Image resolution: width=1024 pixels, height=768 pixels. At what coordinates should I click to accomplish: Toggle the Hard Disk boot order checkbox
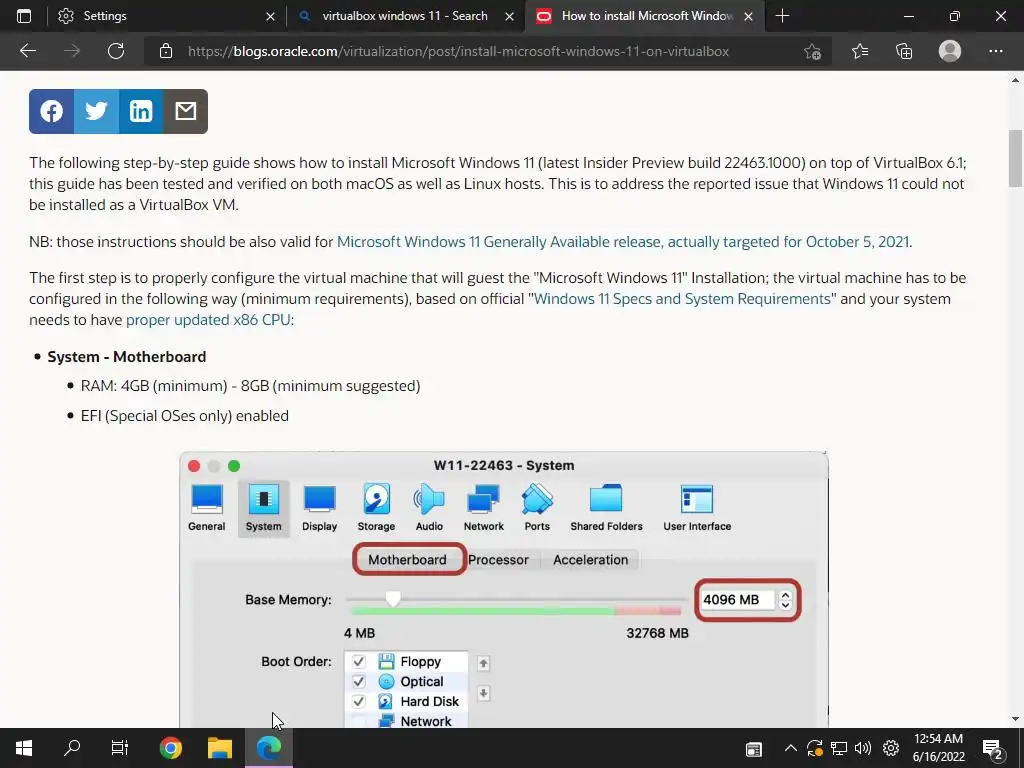359,701
